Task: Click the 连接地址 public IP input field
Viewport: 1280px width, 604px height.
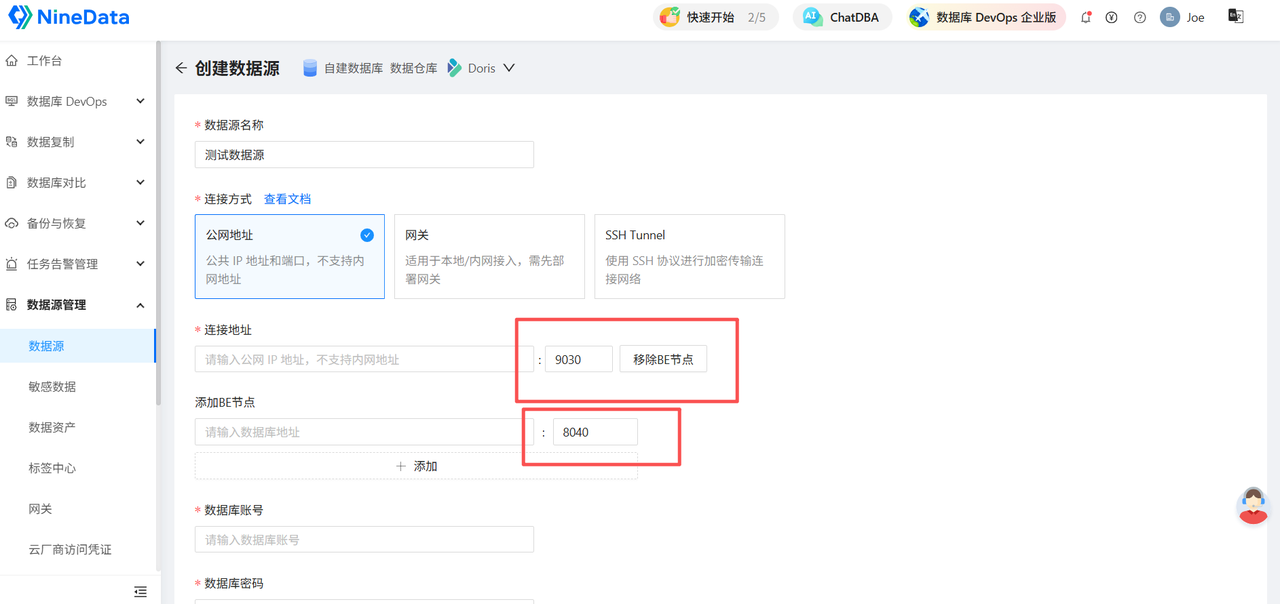Action: point(364,359)
